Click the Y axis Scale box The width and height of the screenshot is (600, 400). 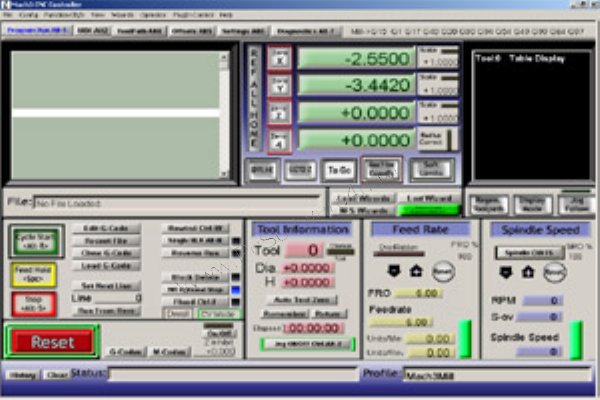pyautogui.click(x=439, y=86)
